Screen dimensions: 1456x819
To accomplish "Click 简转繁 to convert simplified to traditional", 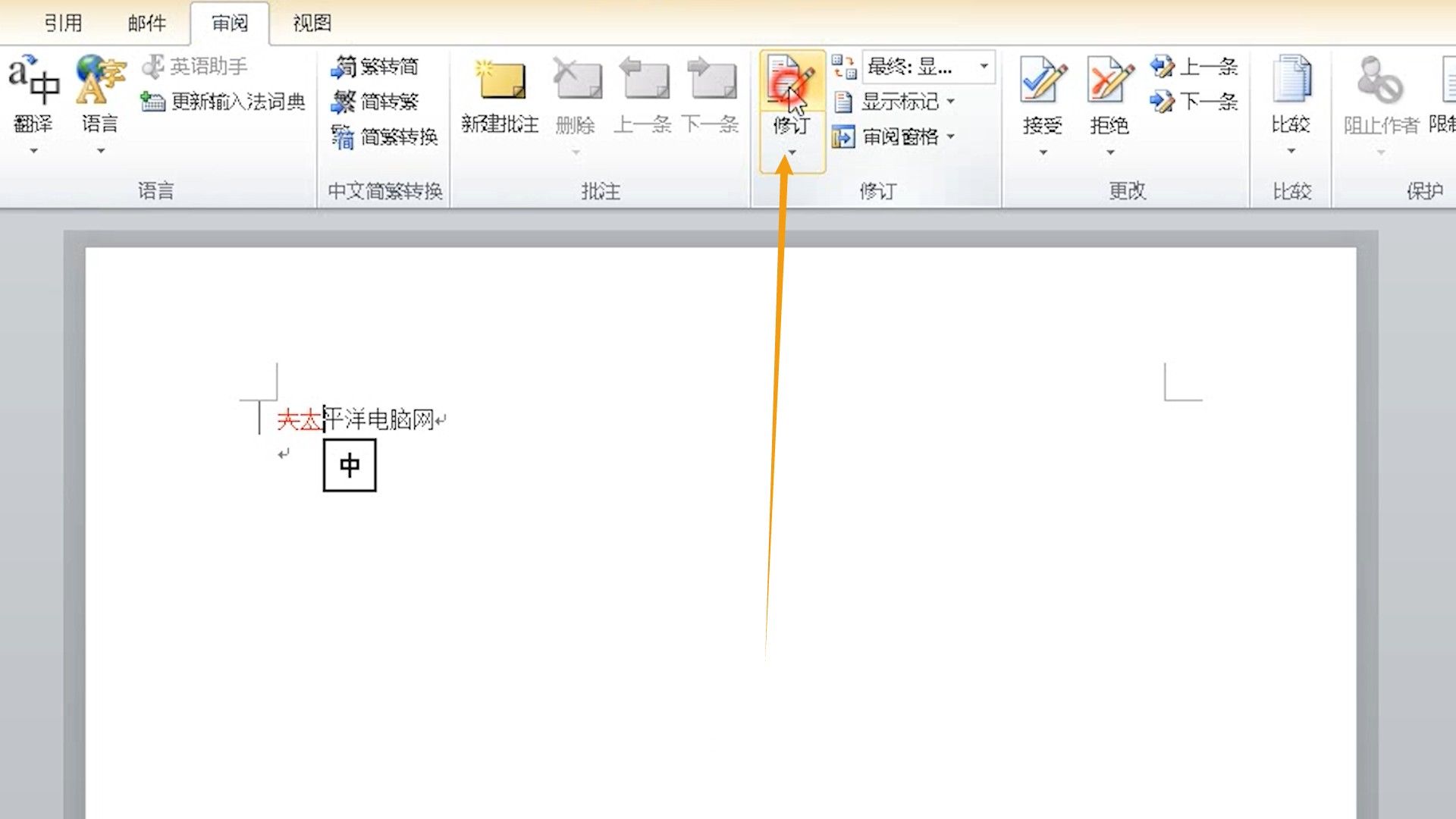I will click(387, 101).
